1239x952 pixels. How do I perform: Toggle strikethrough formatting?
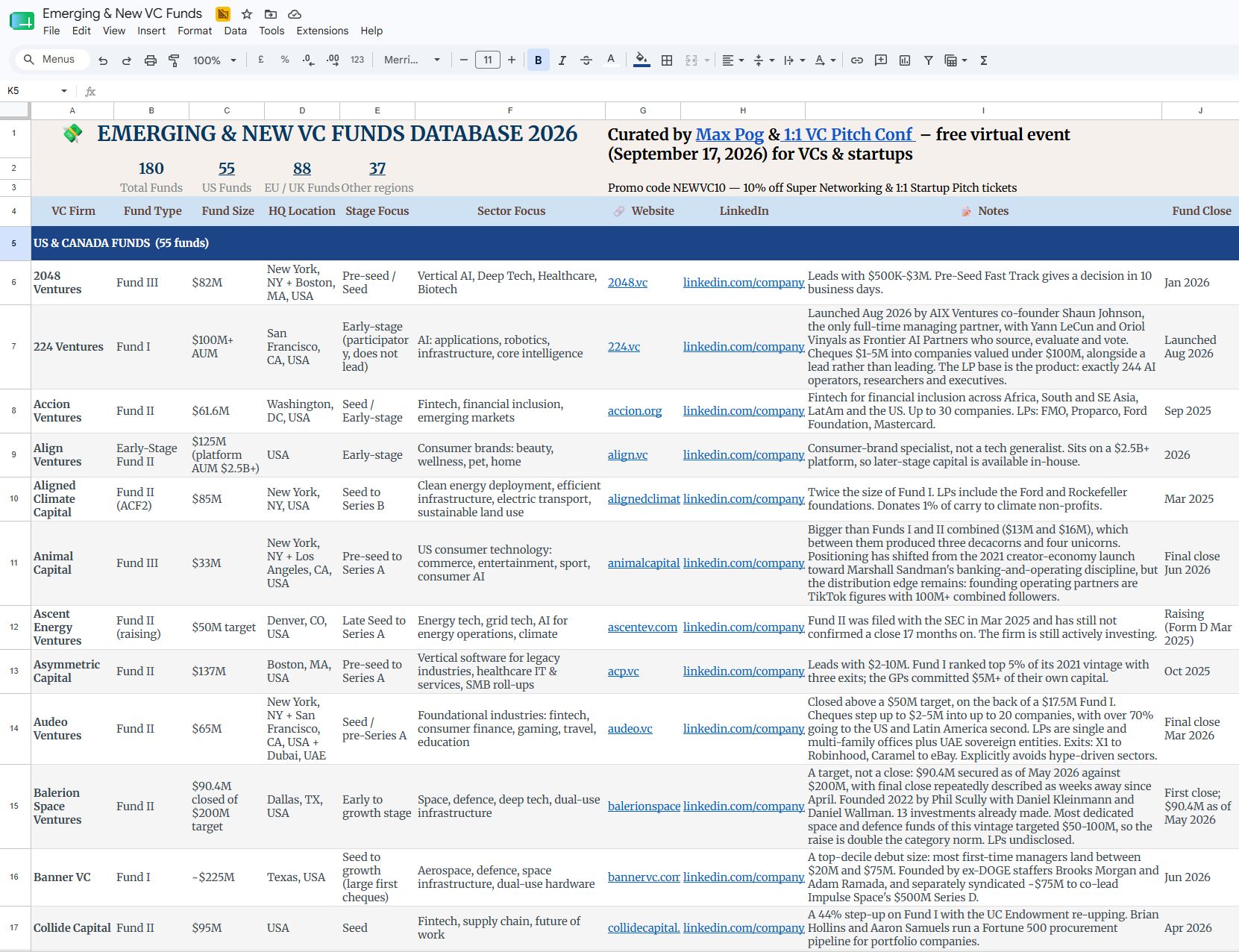pos(586,60)
